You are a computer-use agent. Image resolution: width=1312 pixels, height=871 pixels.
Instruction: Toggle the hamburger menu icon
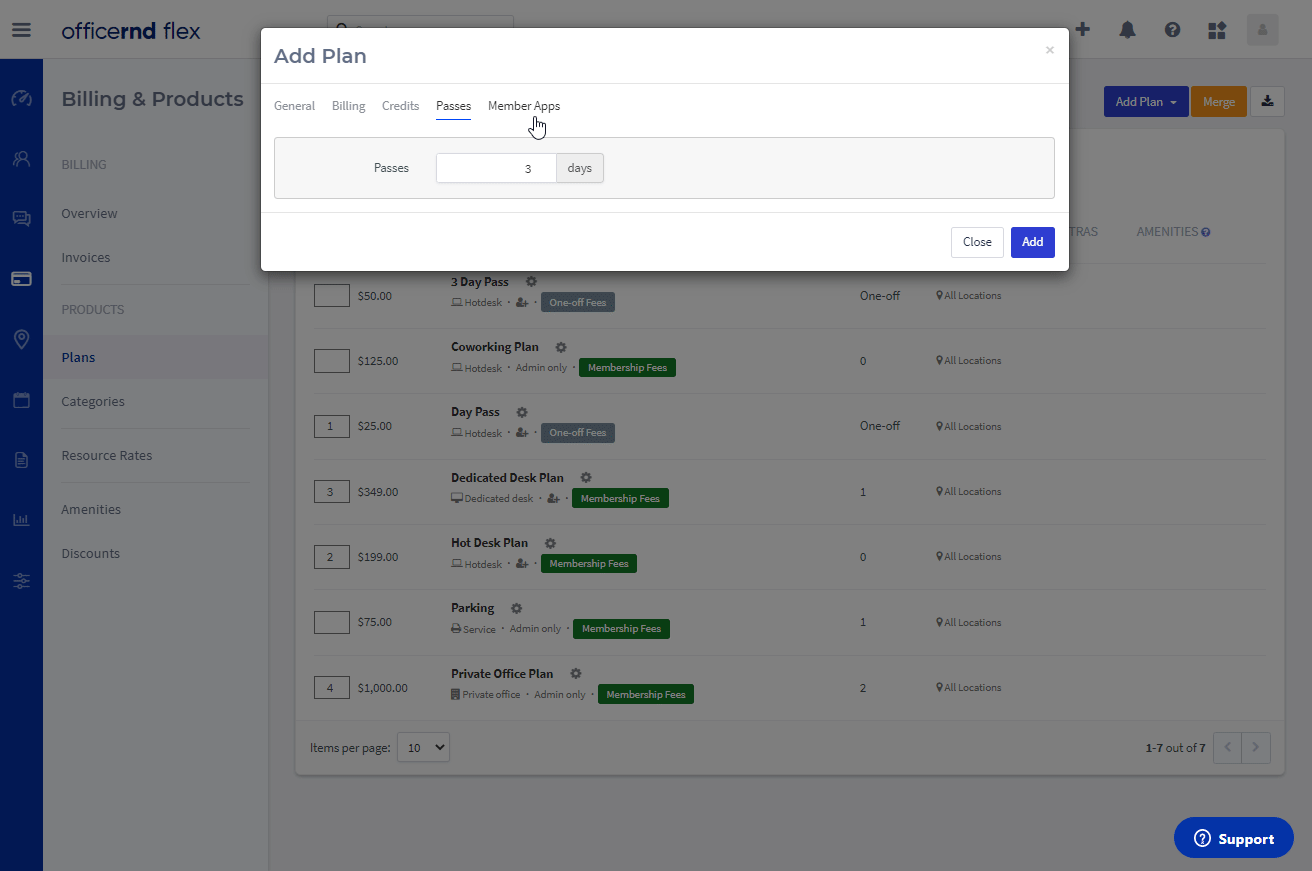tap(21, 30)
